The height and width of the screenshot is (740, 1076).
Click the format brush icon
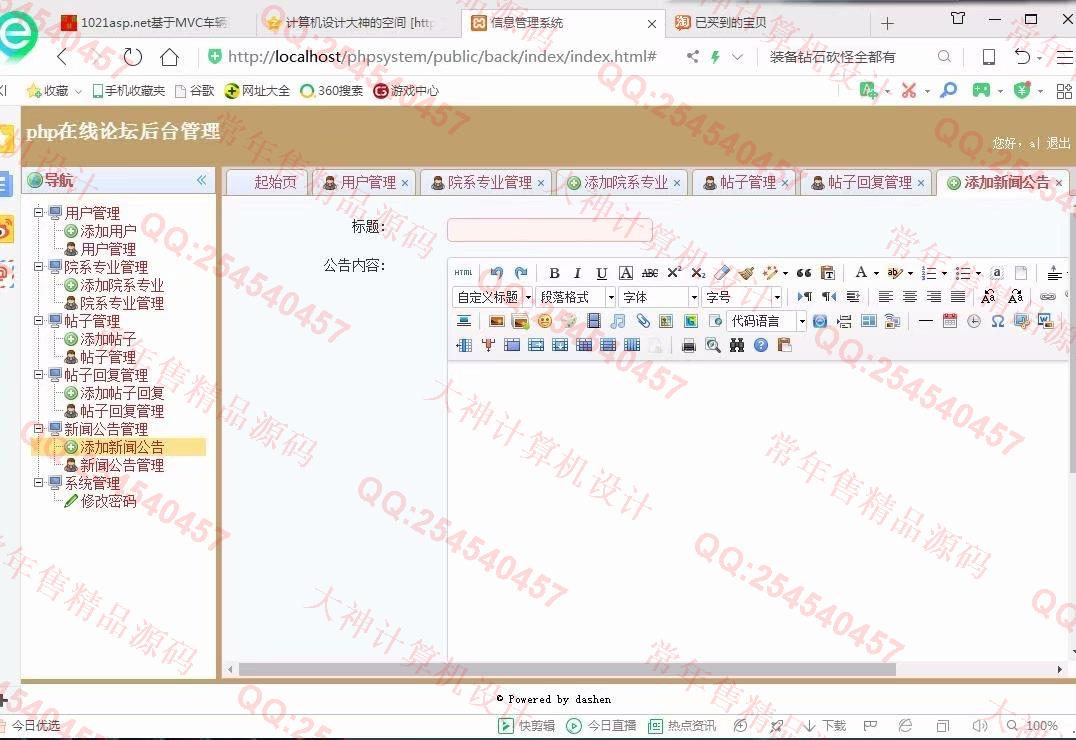tap(746, 273)
